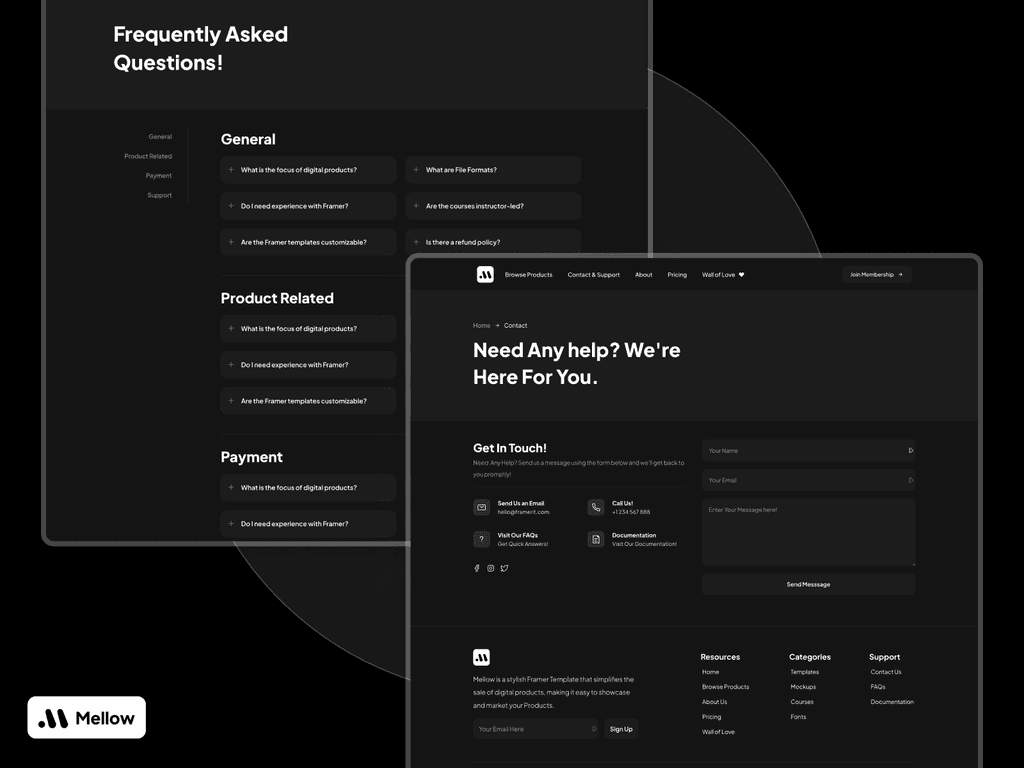The width and height of the screenshot is (1024, 768).
Task: Expand Product Related 'What is the focus of digital products?'
Action: pyautogui.click(x=308, y=328)
